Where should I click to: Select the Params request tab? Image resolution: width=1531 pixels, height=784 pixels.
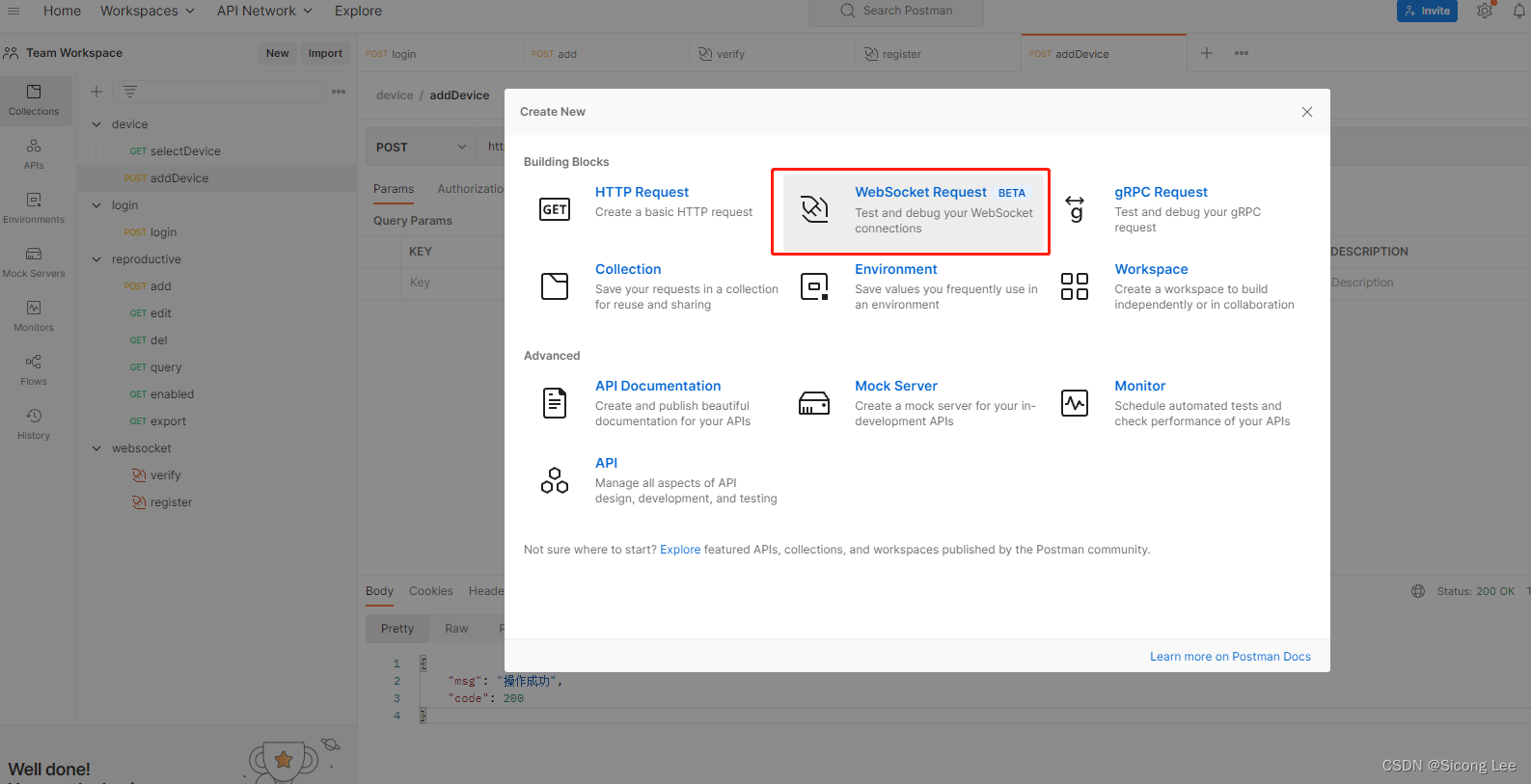[394, 189]
